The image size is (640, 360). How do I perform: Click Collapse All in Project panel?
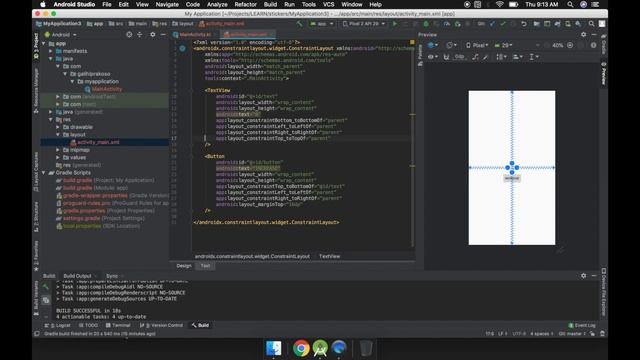(x=140, y=35)
